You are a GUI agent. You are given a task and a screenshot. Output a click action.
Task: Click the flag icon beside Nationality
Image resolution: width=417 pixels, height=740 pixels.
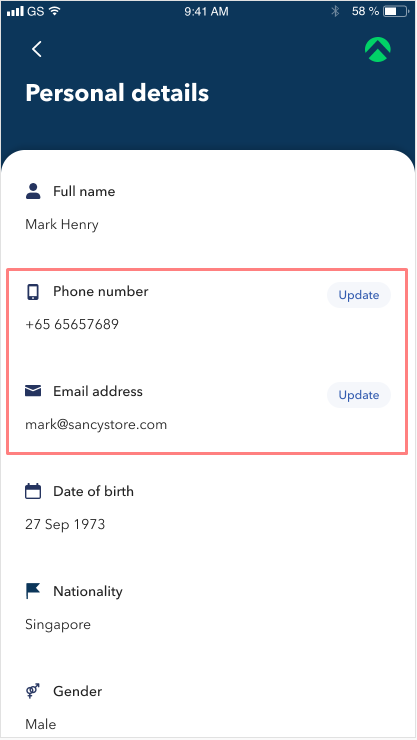pos(33,591)
